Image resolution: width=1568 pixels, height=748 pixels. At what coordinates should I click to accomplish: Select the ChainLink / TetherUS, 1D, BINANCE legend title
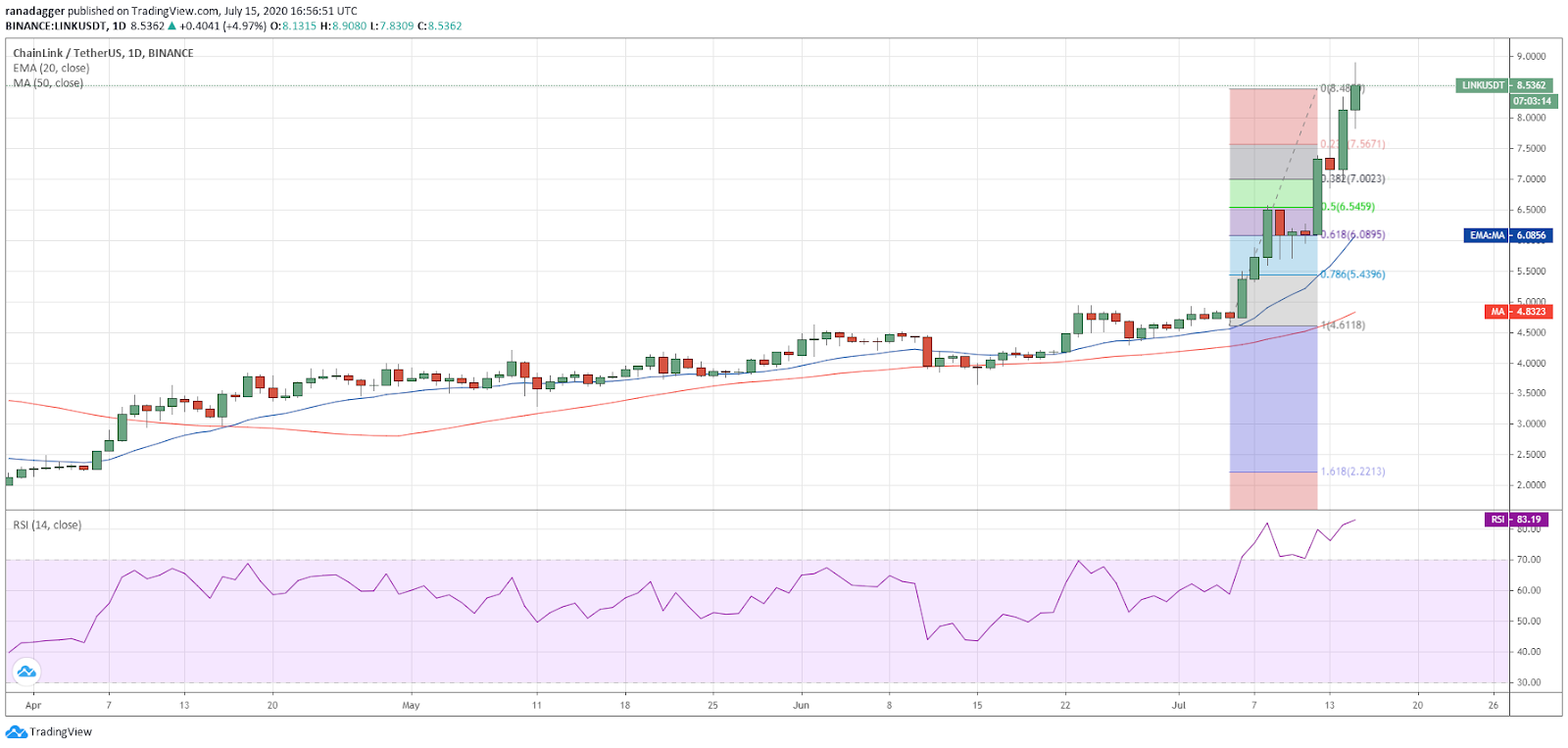click(103, 53)
